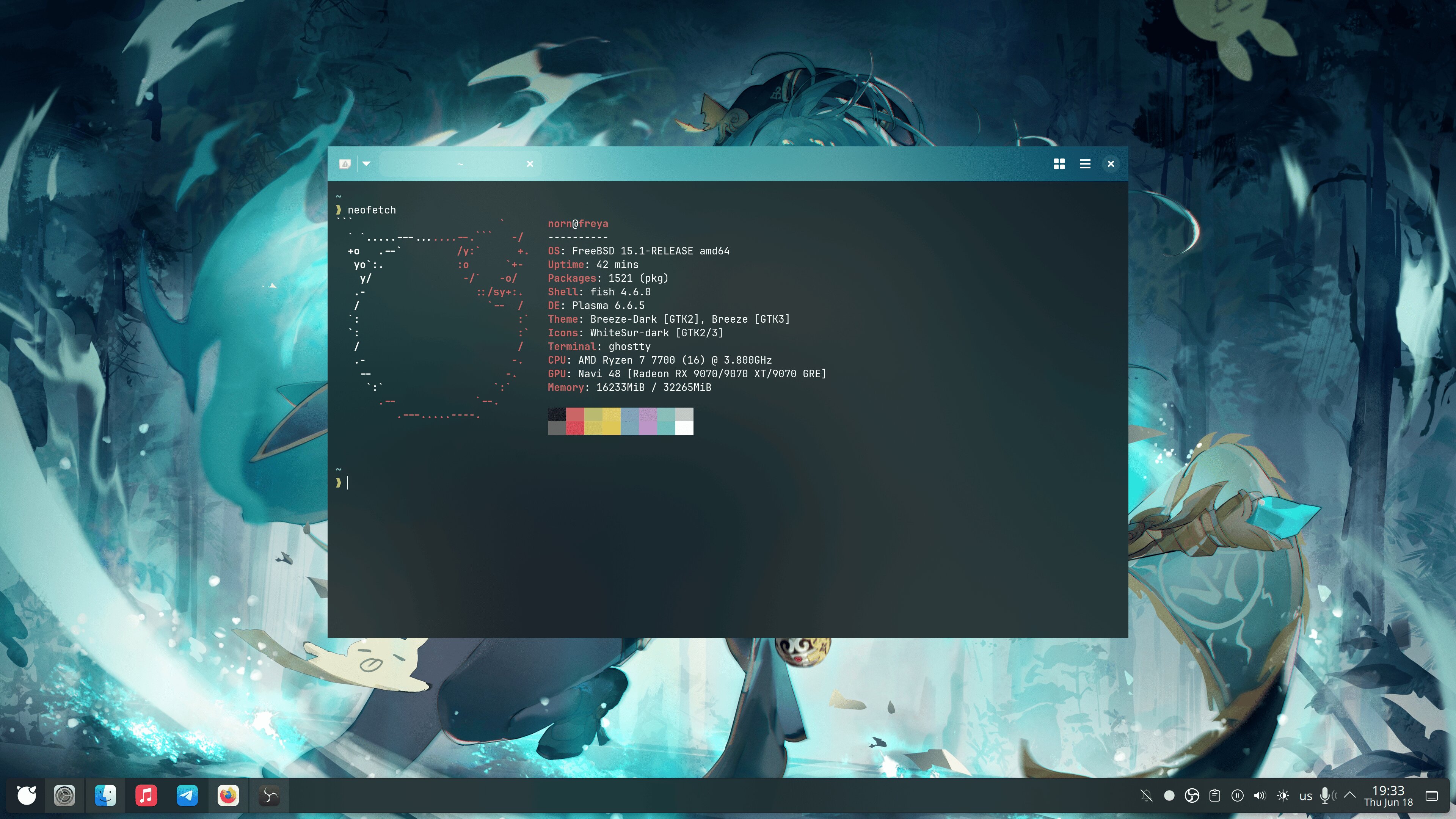
Task: Click the white circle tray icon
Action: [1169, 796]
